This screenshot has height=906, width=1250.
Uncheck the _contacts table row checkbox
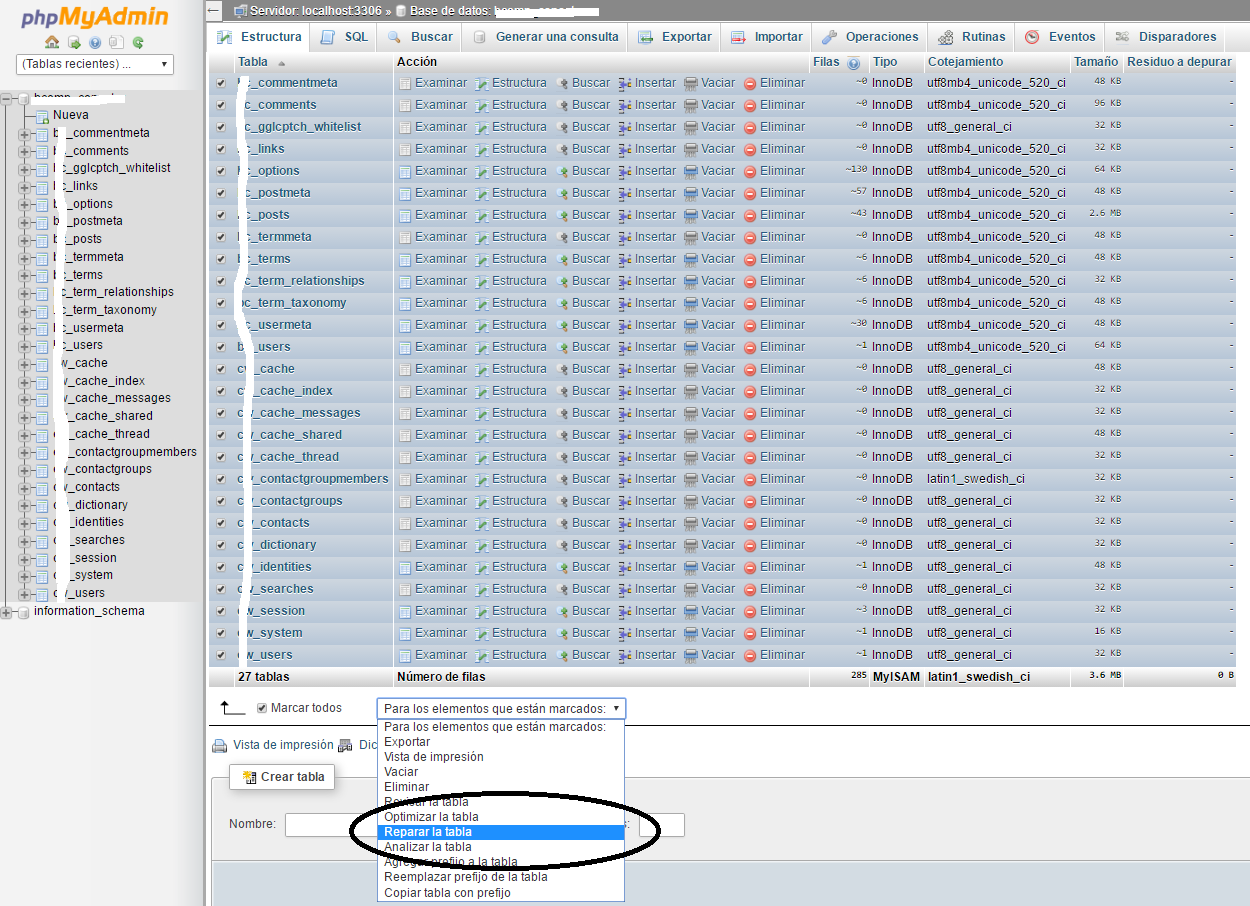click(221, 523)
